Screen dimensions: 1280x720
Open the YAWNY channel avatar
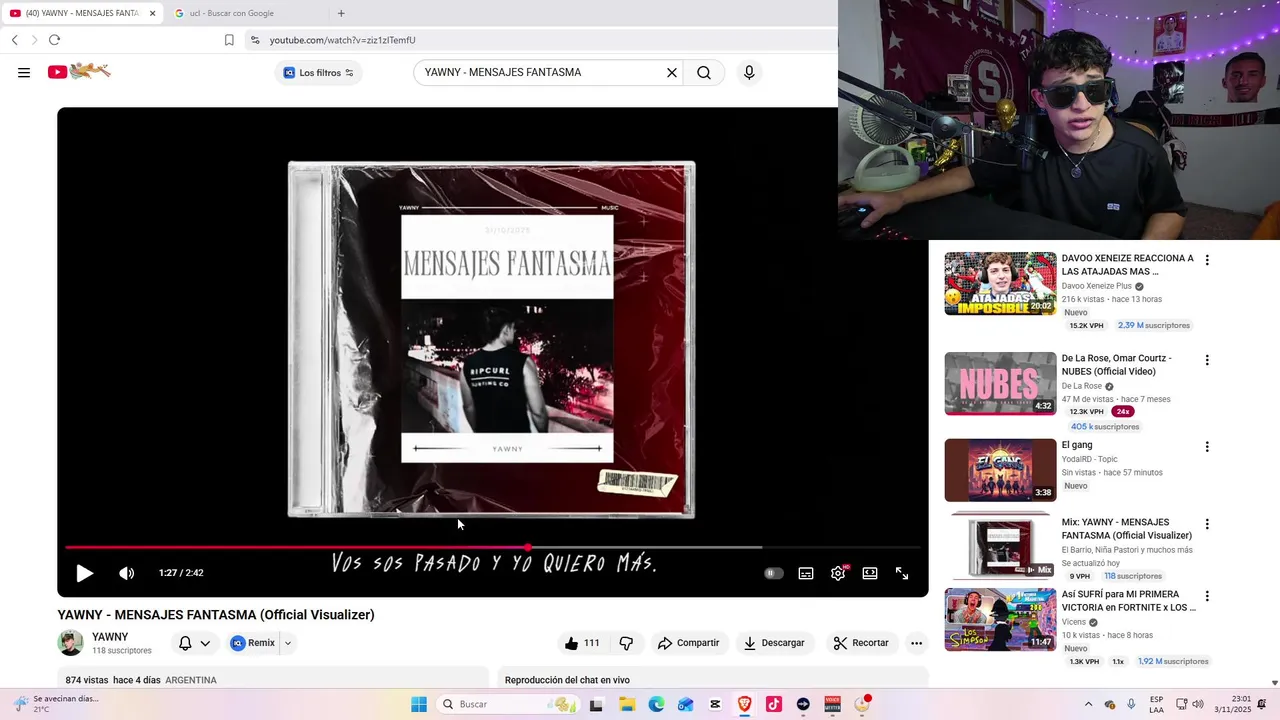pos(70,643)
